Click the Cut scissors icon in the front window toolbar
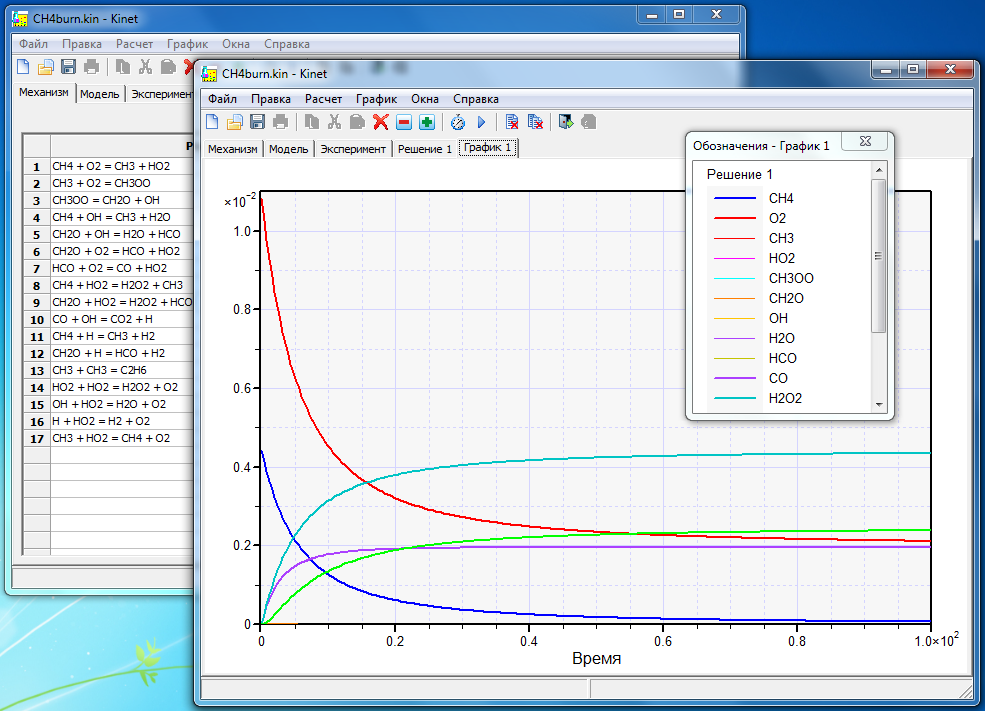Viewport: 985px width, 711px height. (x=334, y=122)
